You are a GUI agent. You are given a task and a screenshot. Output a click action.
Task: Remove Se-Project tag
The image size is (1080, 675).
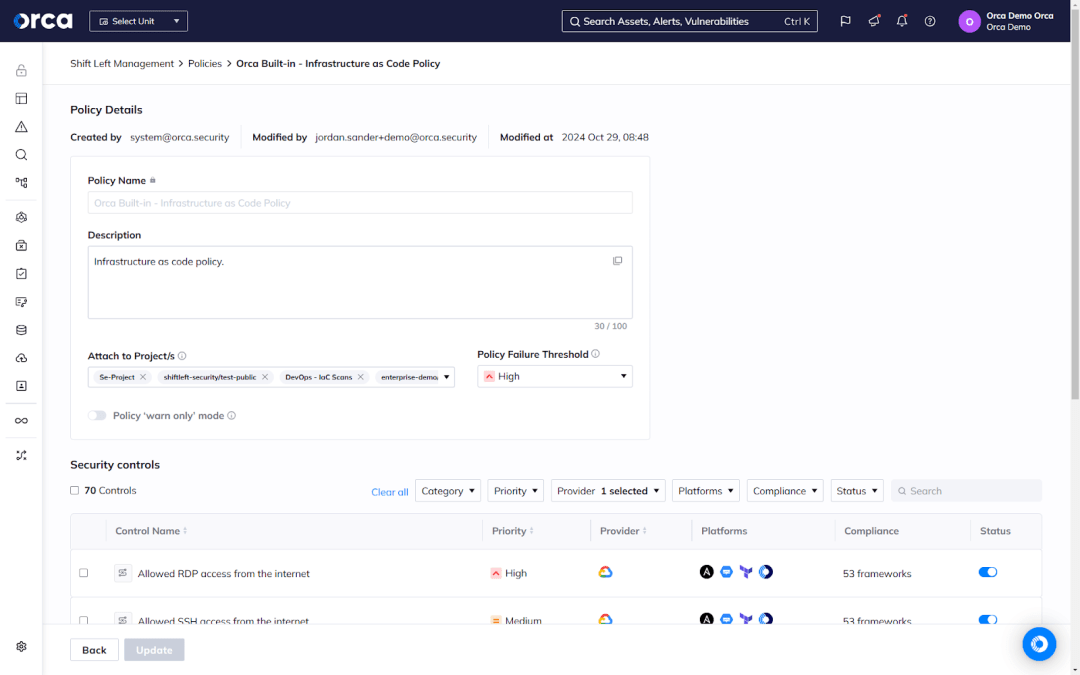[143, 377]
